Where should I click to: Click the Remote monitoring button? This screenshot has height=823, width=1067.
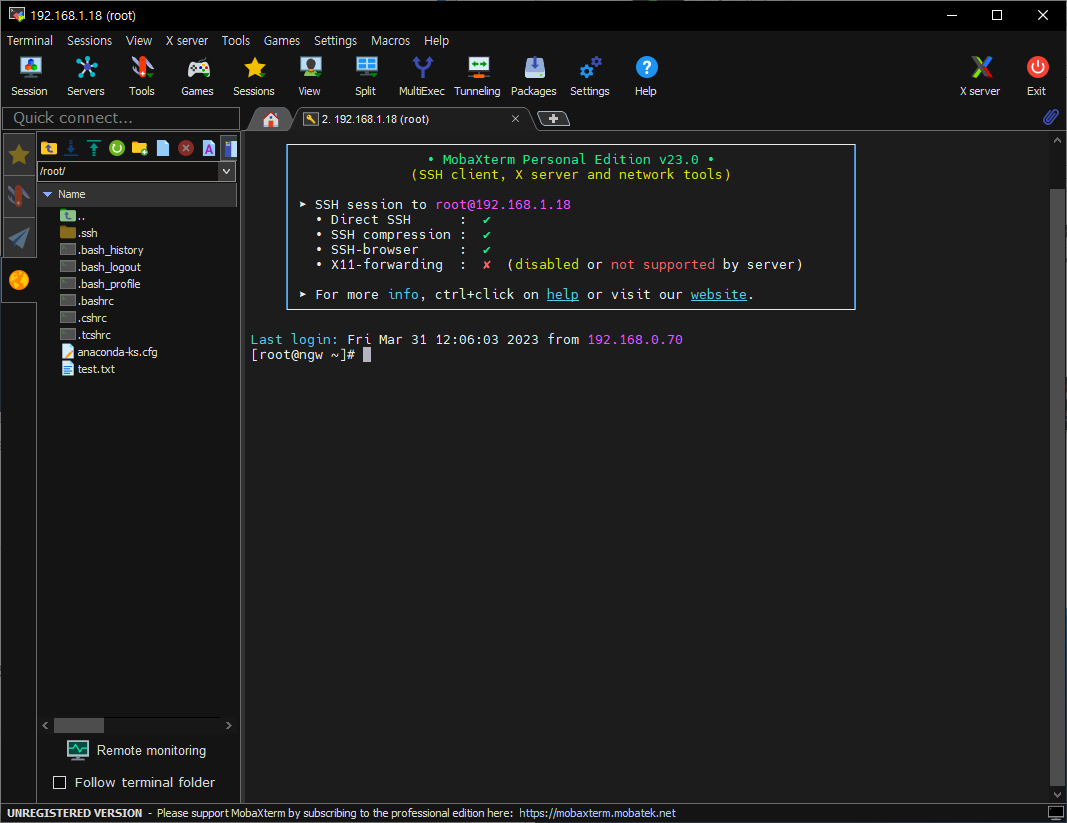tap(137, 750)
